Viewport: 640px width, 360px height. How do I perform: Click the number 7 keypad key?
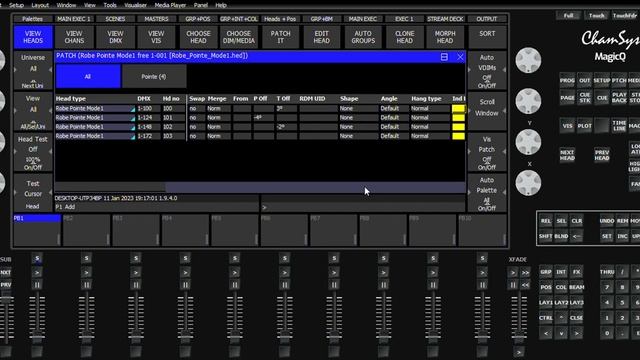click(x=607, y=287)
